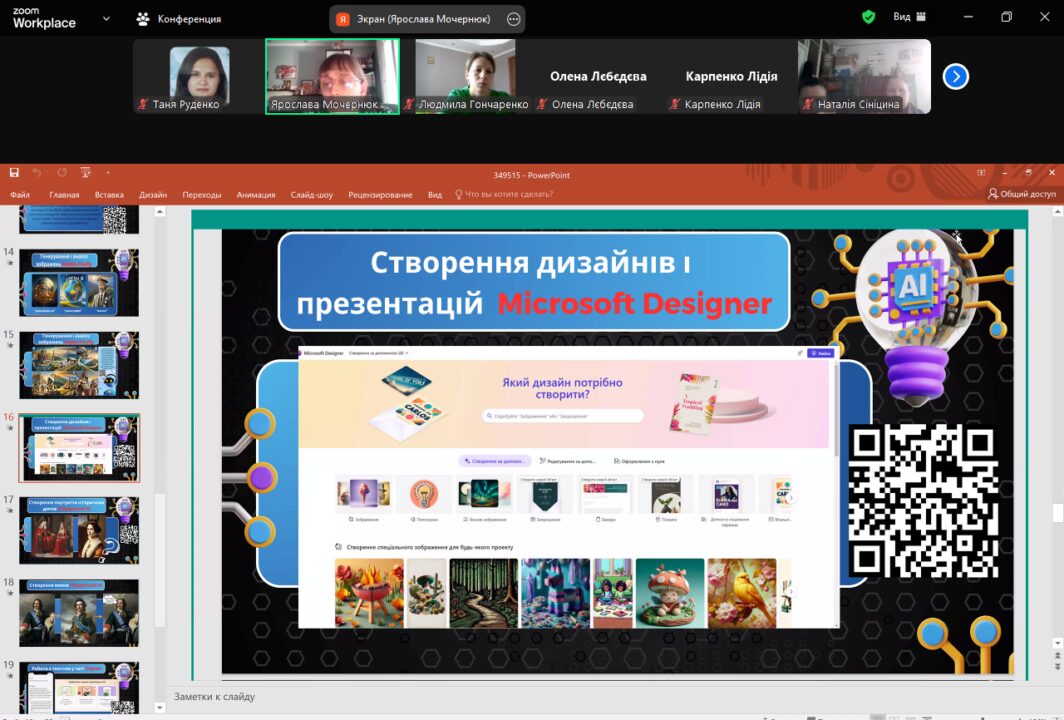
Task: Click the QR code on the slide
Action: 924,501
